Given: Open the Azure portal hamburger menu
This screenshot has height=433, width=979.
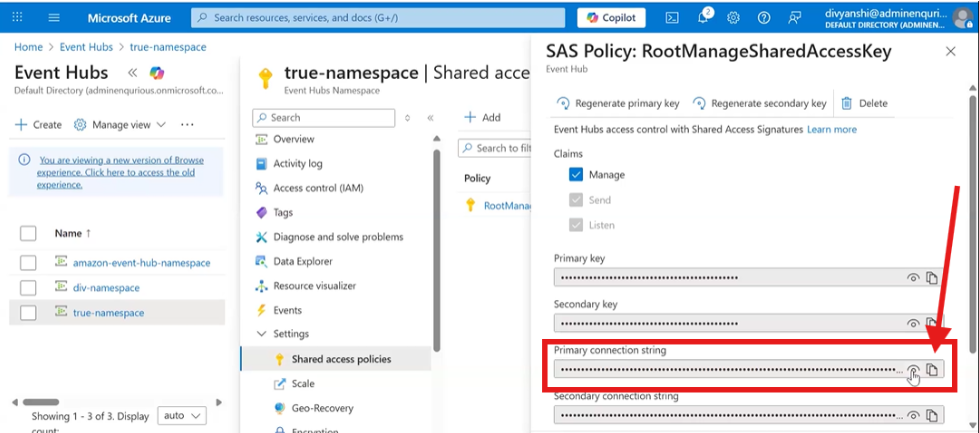Looking at the screenshot, I should pyautogui.click(x=54, y=18).
